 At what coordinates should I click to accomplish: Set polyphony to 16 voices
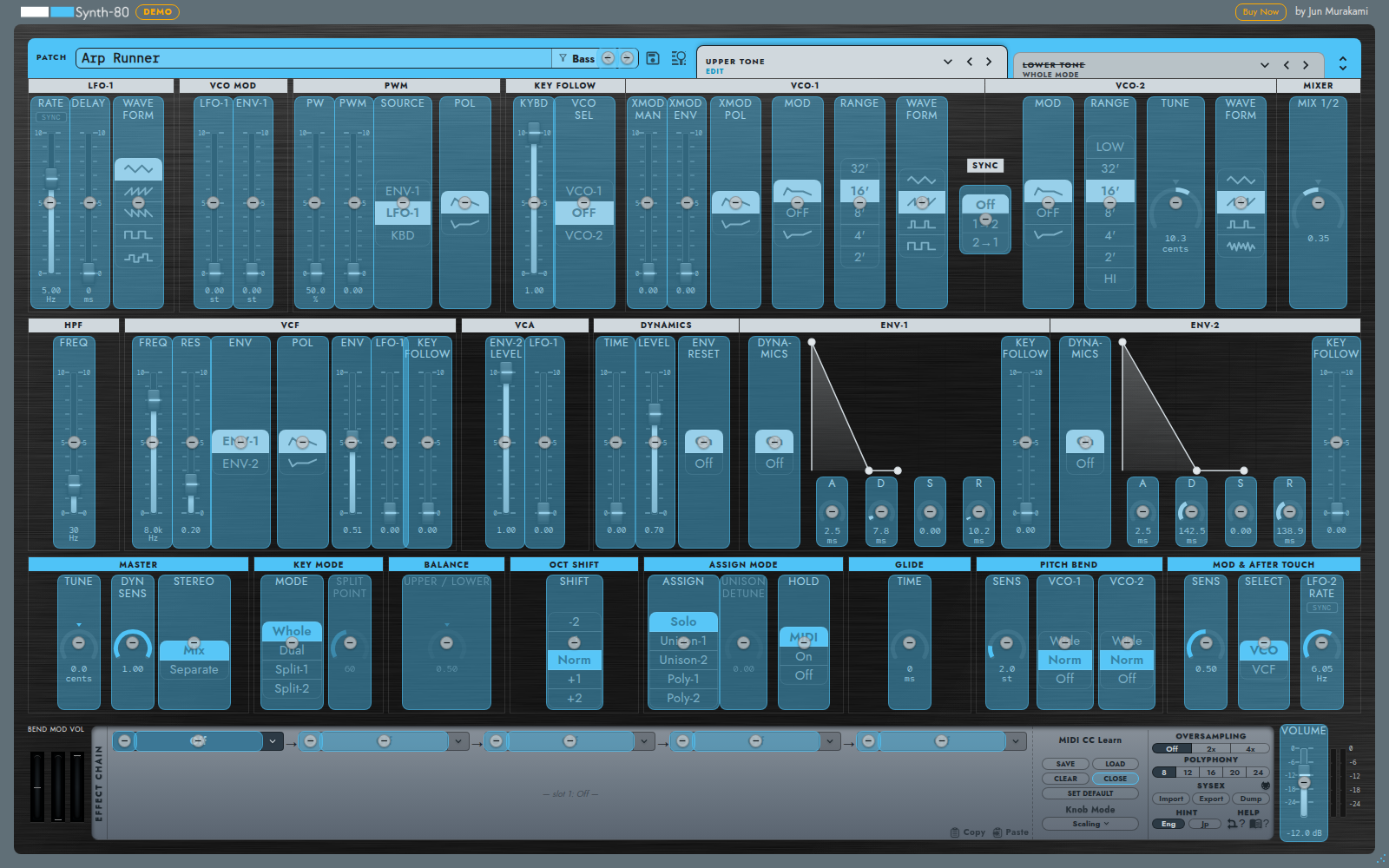click(x=1211, y=773)
